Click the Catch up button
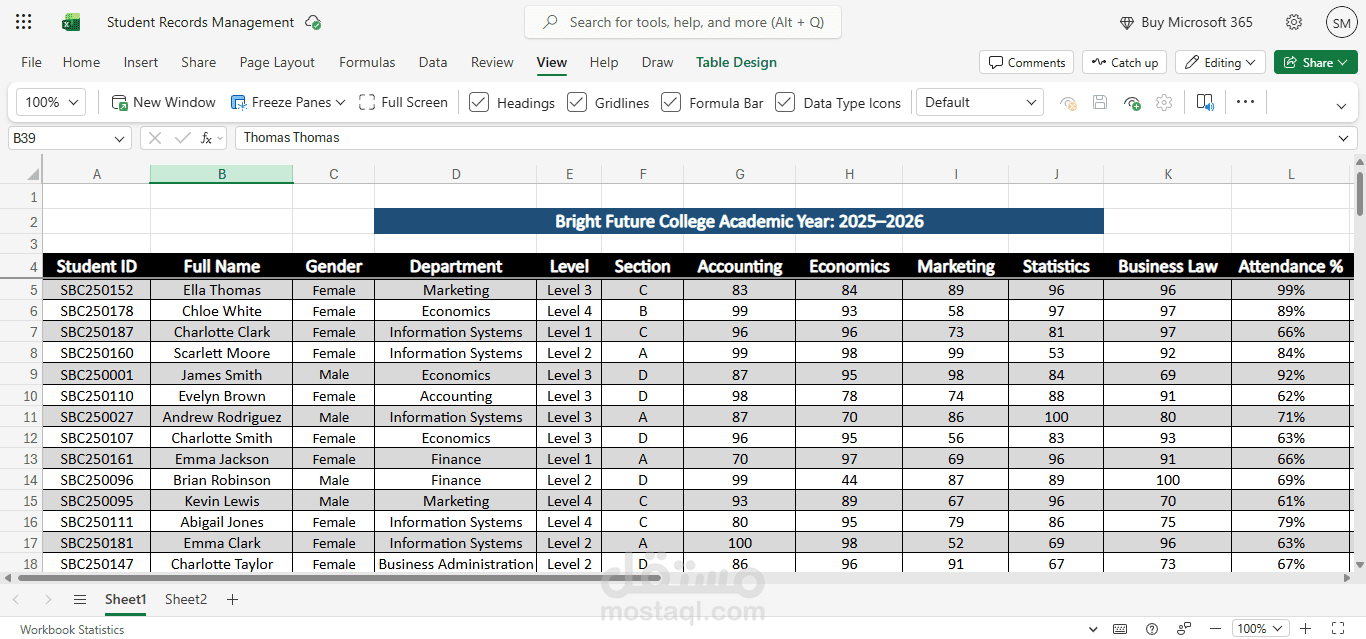1366x639 pixels. 1124,62
